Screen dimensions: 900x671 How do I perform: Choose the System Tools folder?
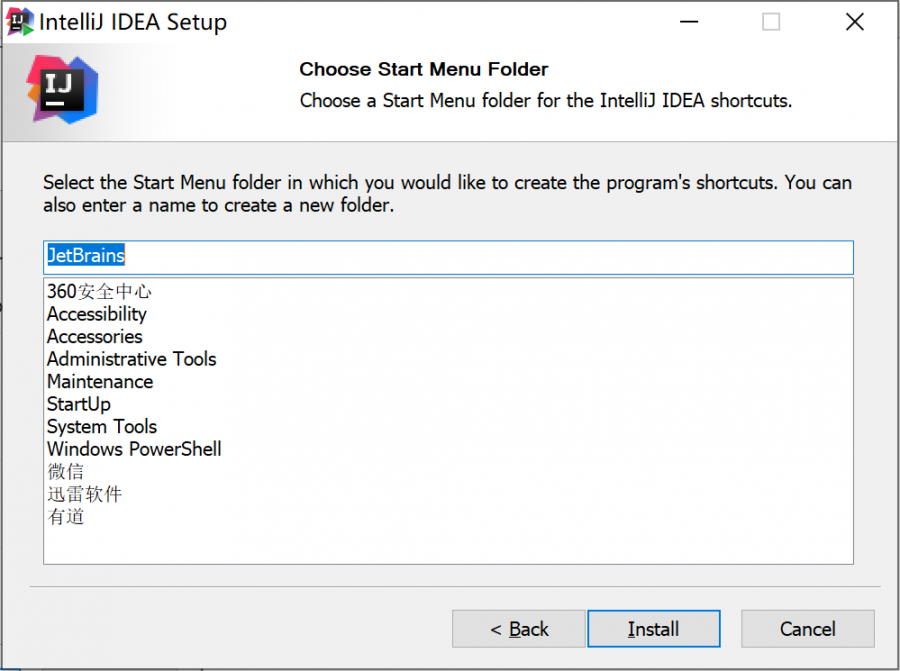point(102,427)
